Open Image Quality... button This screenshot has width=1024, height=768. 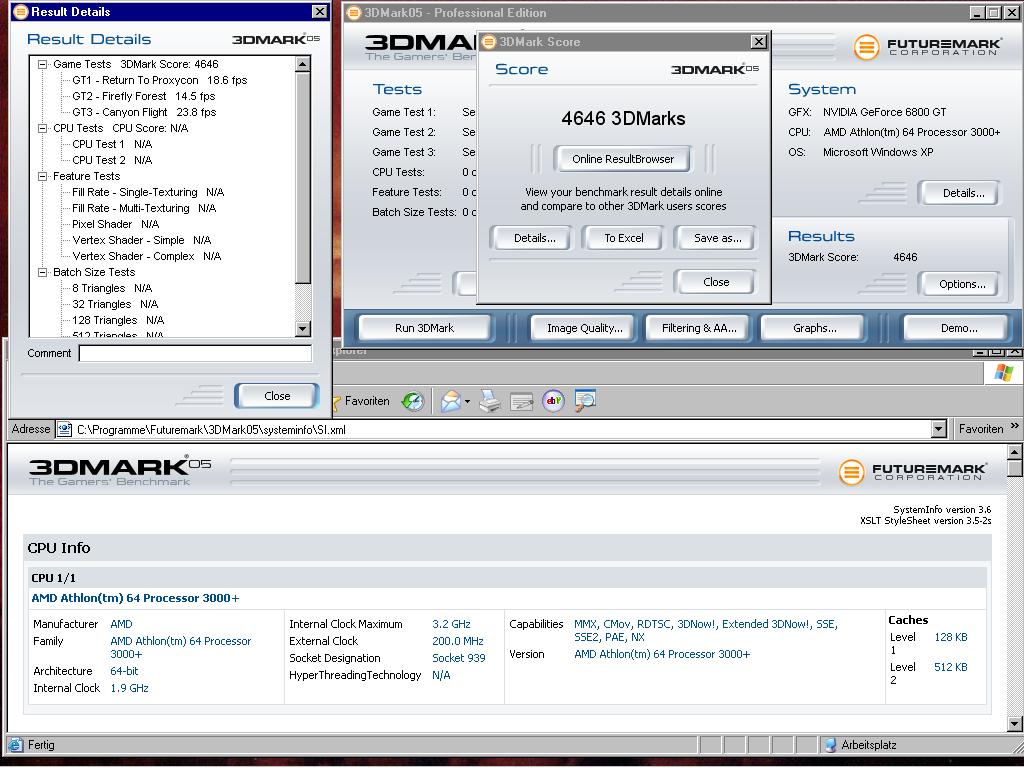tap(584, 328)
